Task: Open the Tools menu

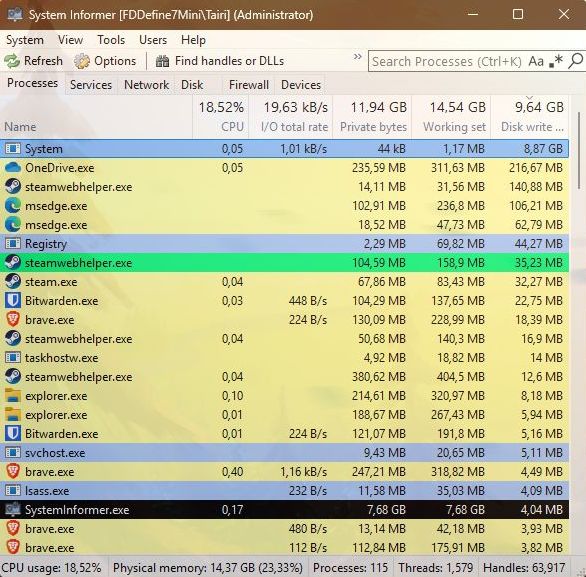Action: pyautogui.click(x=111, y=40)
